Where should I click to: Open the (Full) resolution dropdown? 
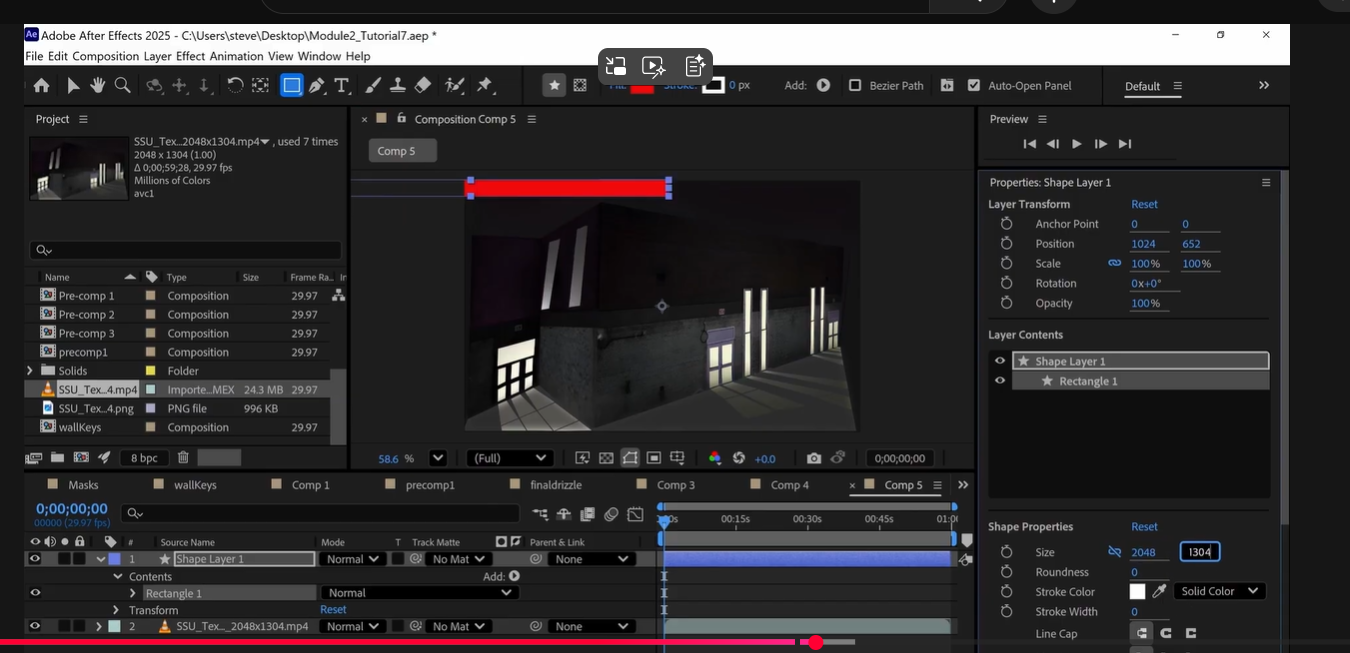pyautogui.click(x=510, y=458)
